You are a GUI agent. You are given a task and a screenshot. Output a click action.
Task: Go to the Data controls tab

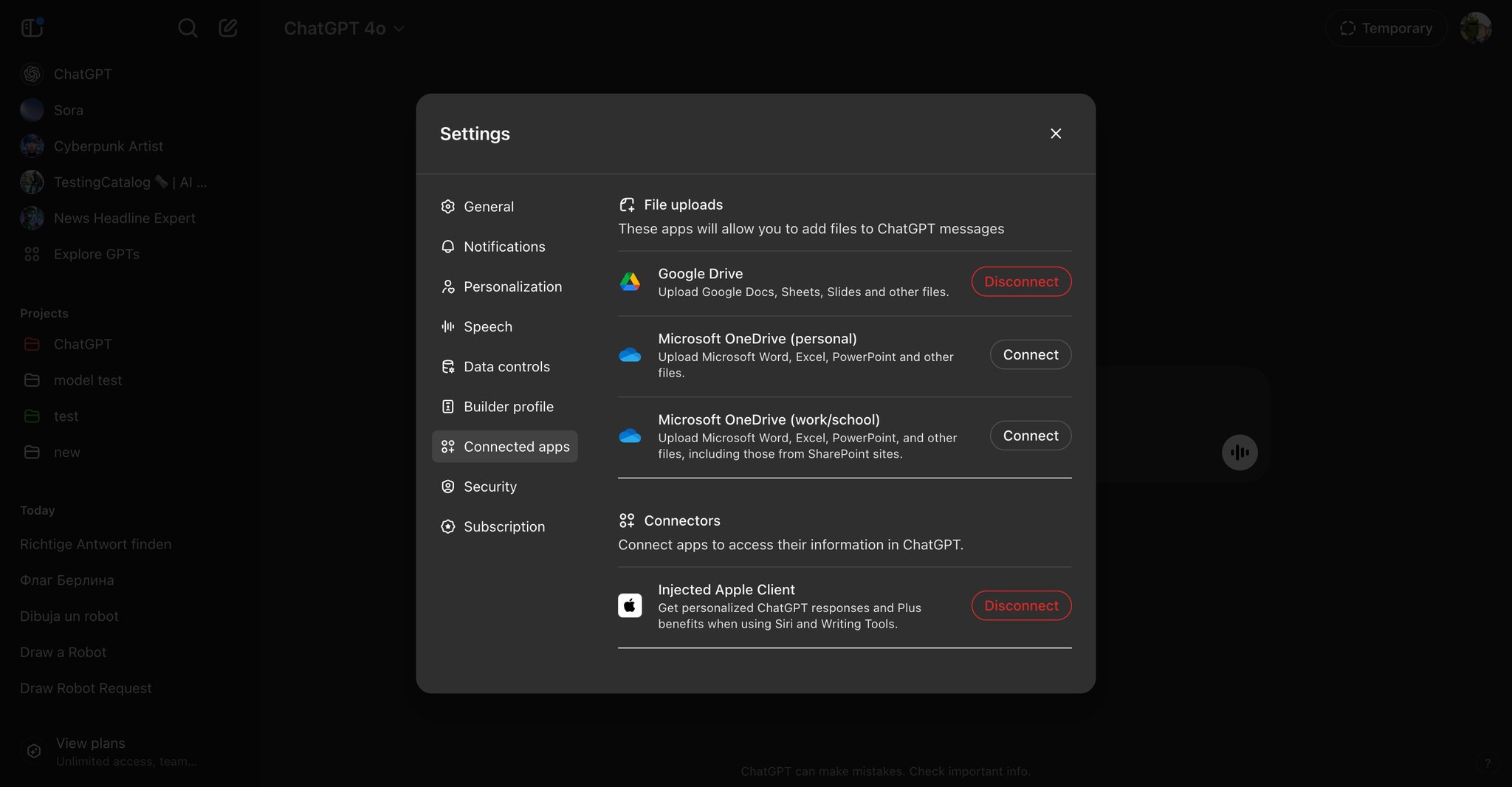(x=505, y=367)
